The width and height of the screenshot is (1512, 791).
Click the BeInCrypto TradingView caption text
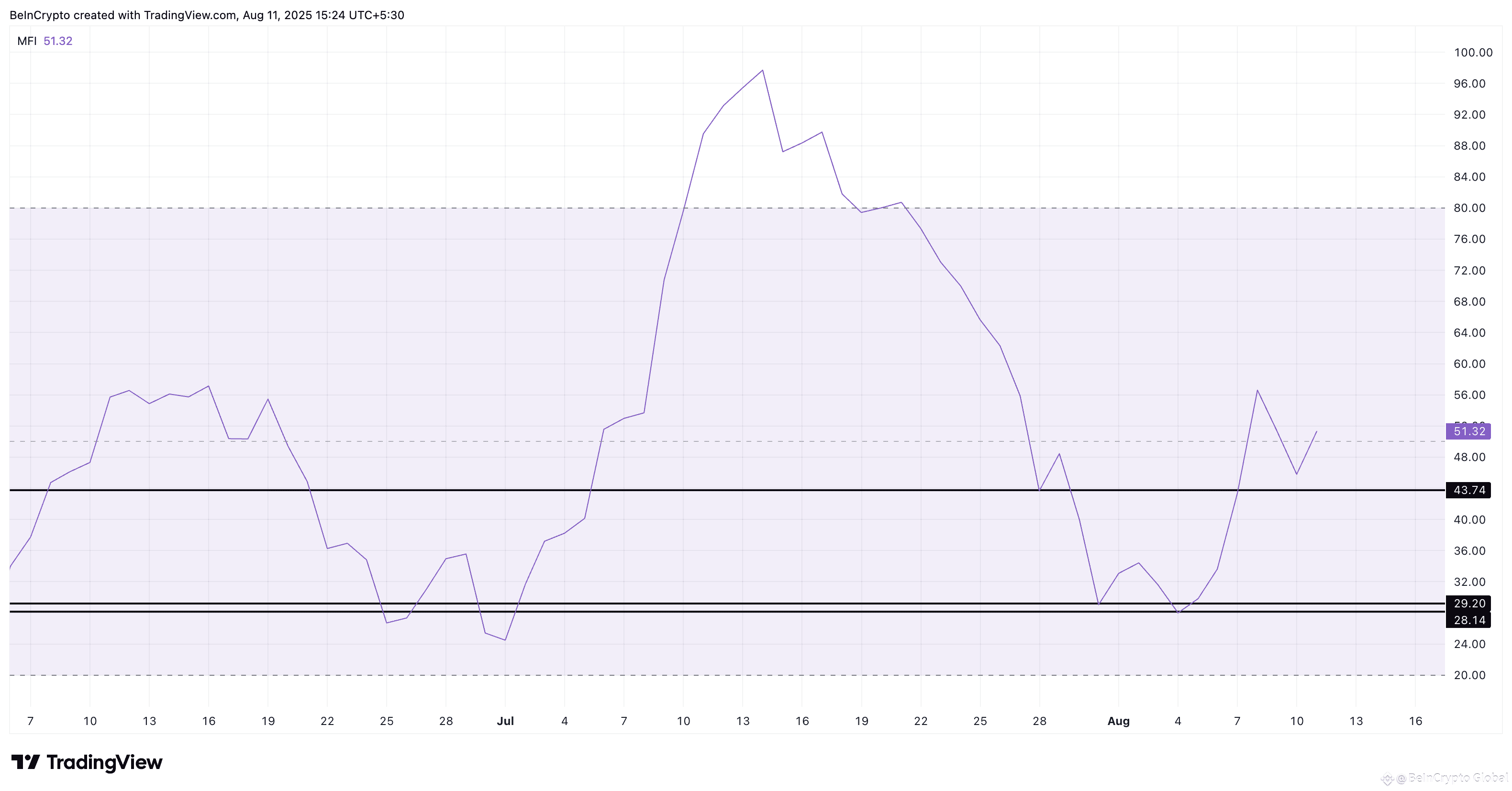[207, 15]
